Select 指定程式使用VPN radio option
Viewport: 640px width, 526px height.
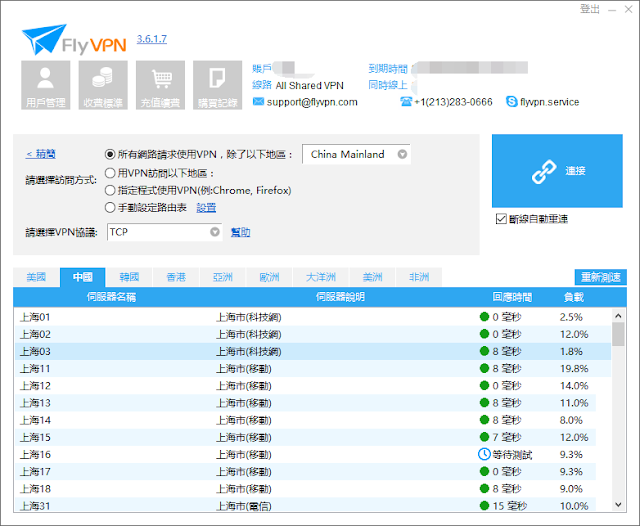click(x=110, y=190)
